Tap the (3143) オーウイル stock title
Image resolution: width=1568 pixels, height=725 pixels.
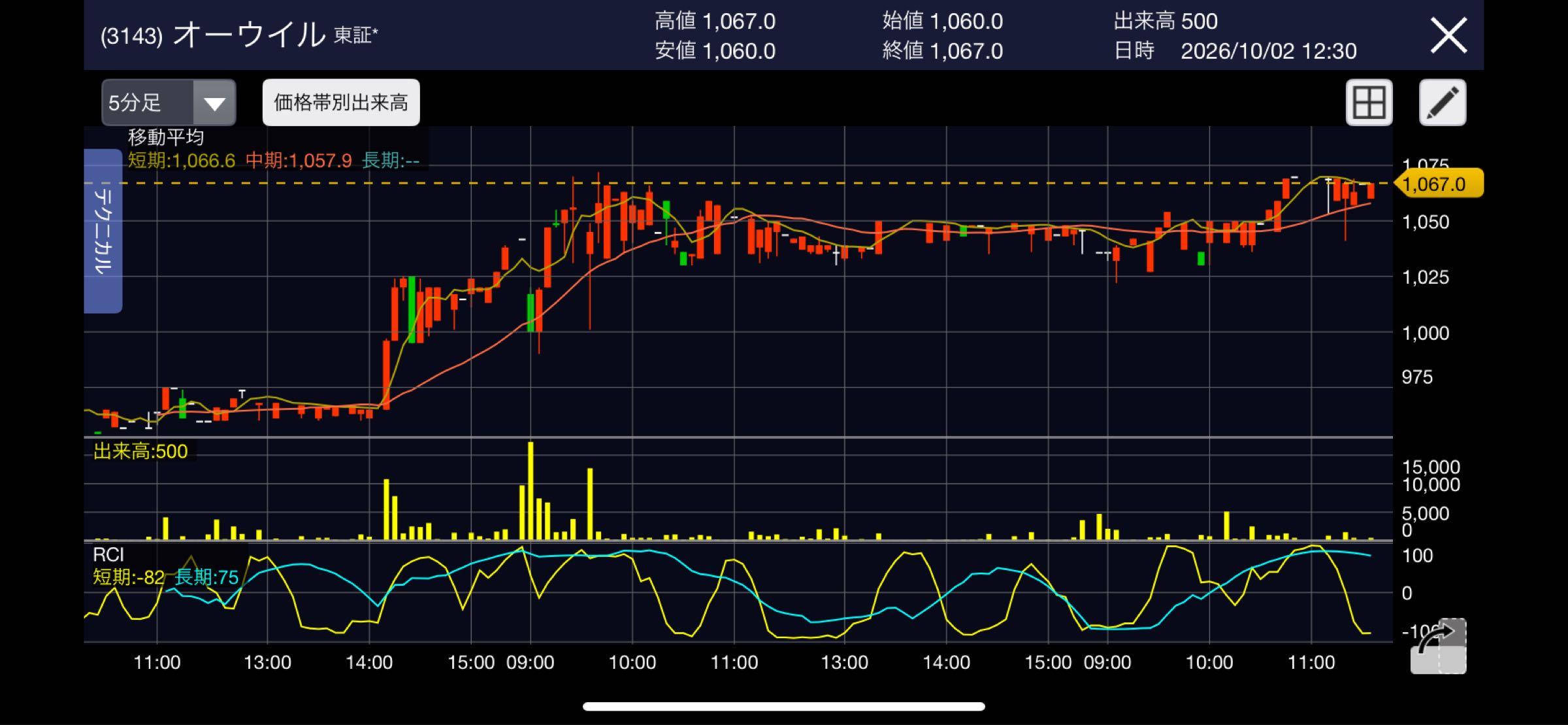coord(213,35)
